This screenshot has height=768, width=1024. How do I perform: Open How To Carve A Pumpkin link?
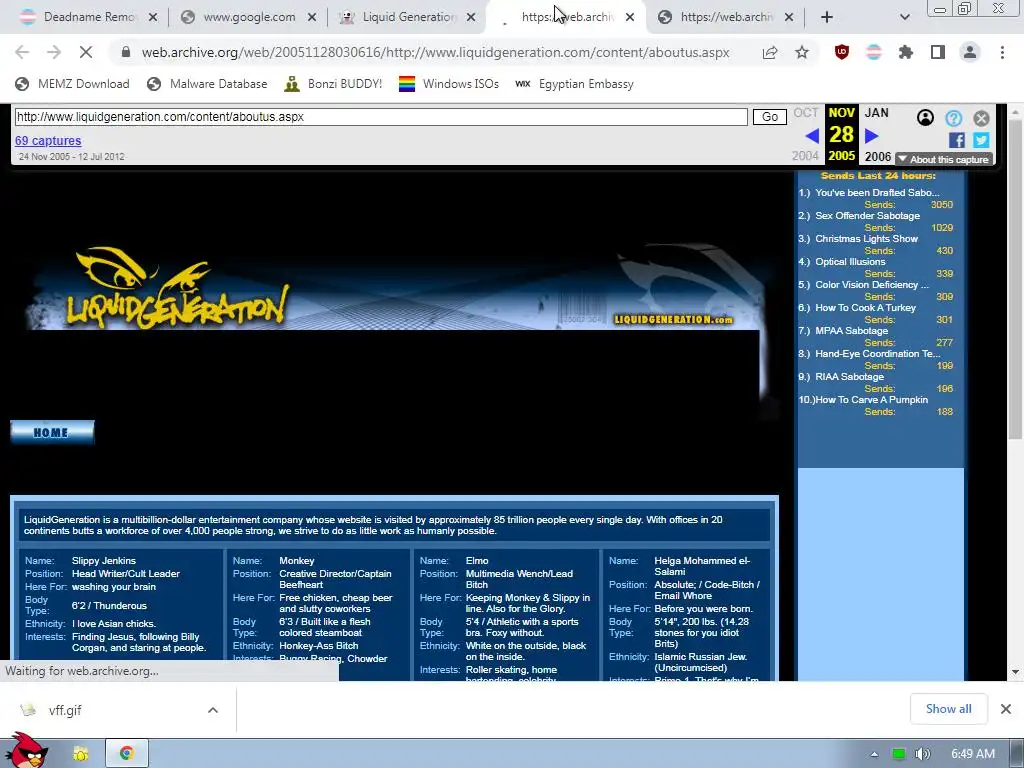871,400
